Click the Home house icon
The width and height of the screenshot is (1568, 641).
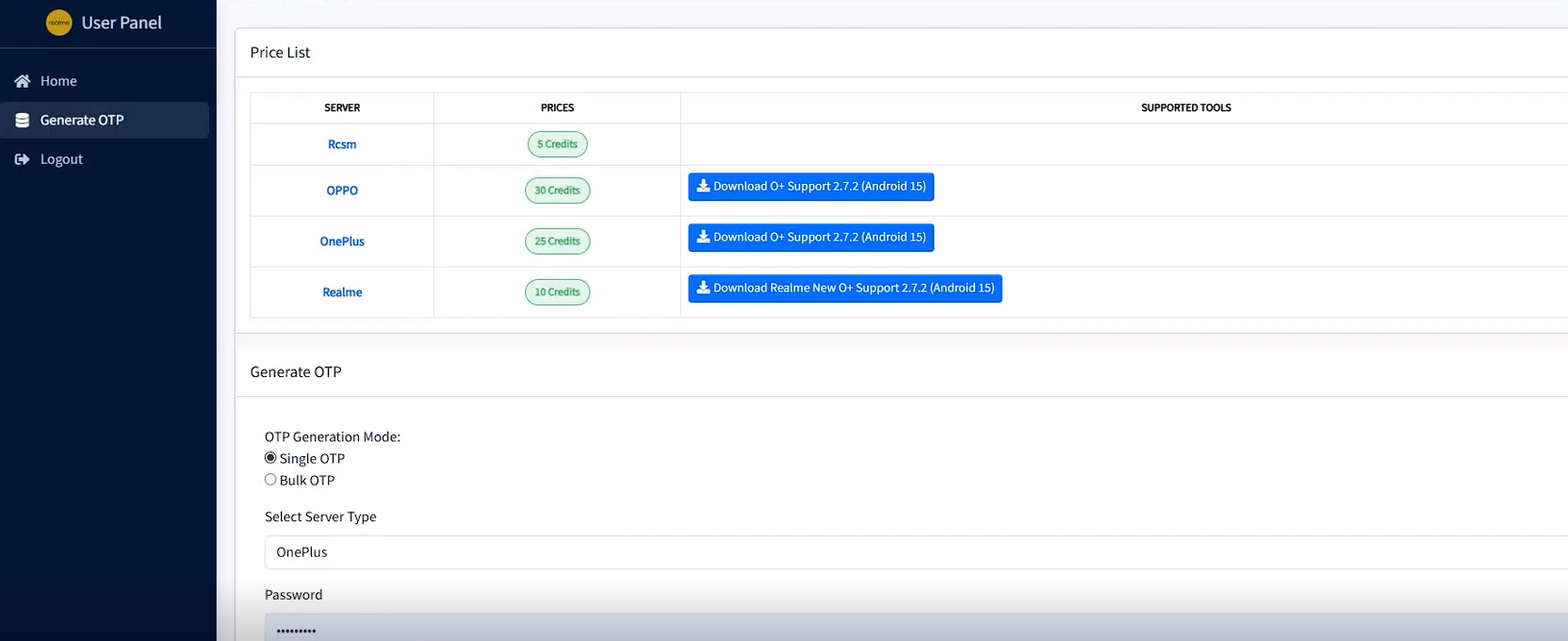(23, 81)
